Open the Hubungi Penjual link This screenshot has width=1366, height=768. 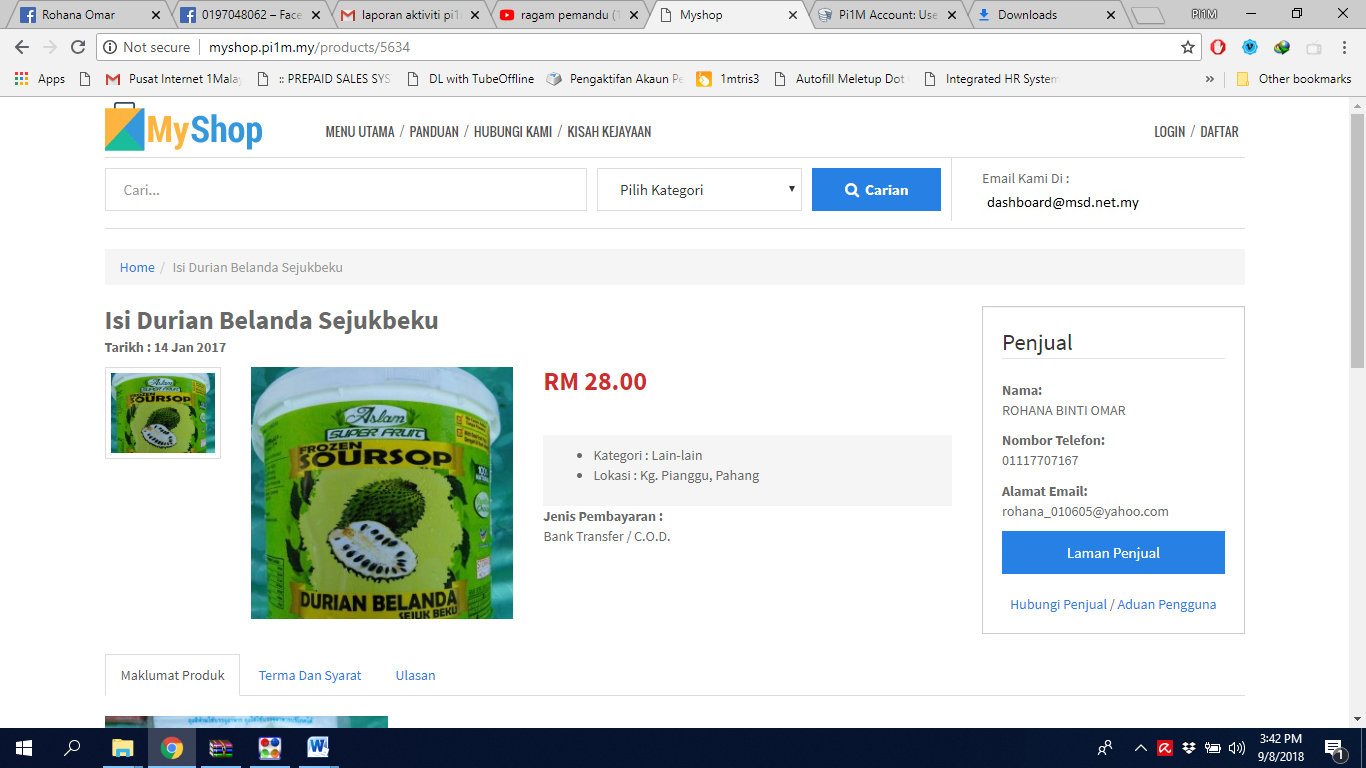[1058, 604]
